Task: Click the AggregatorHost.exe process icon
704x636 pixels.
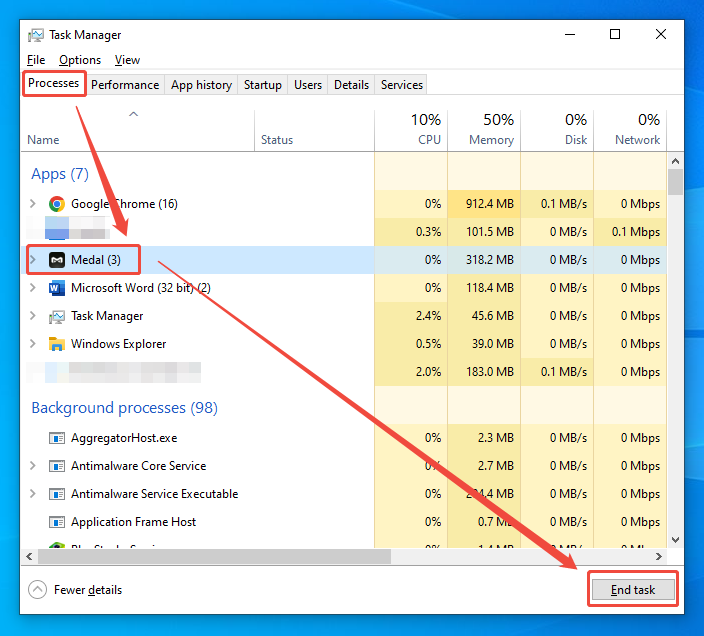Action: 57,438
